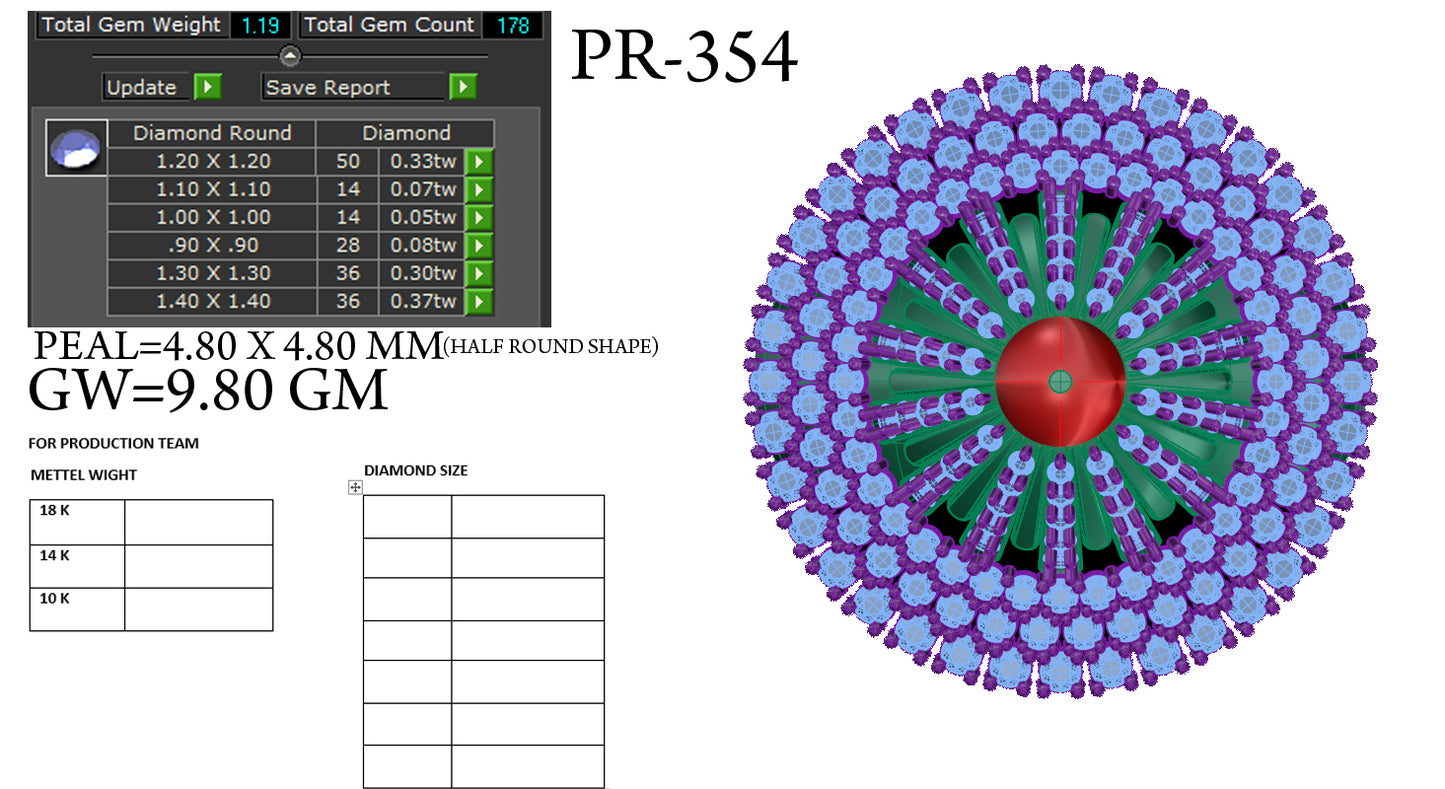The image size is (1445, 789).
Task: Select the round diamond gem preview icon
Action: click(x=77, y=148)
